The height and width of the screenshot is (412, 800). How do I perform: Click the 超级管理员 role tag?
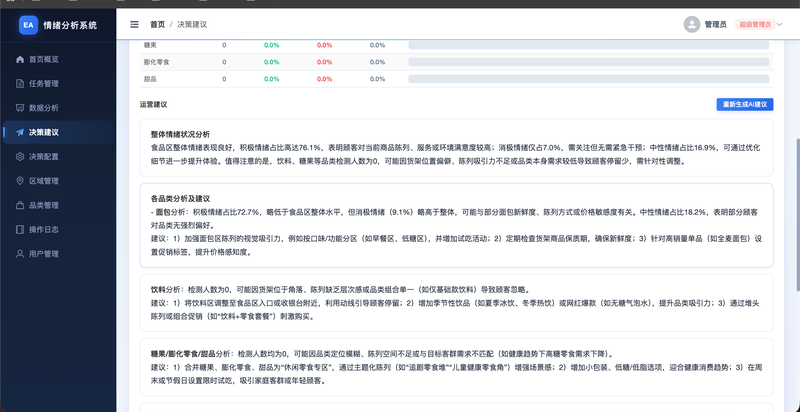click(755, 24)
